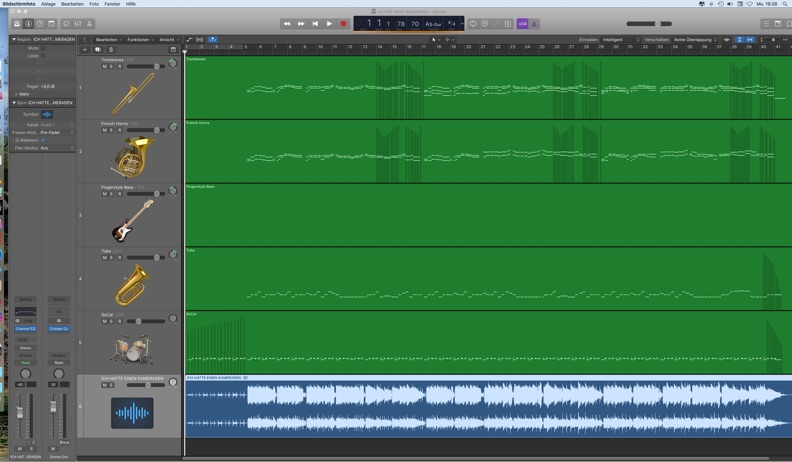Image resolution: width=792 pixels, height=462 pixels.
Task: Toggle the Flex view icon
Action: 200,39
